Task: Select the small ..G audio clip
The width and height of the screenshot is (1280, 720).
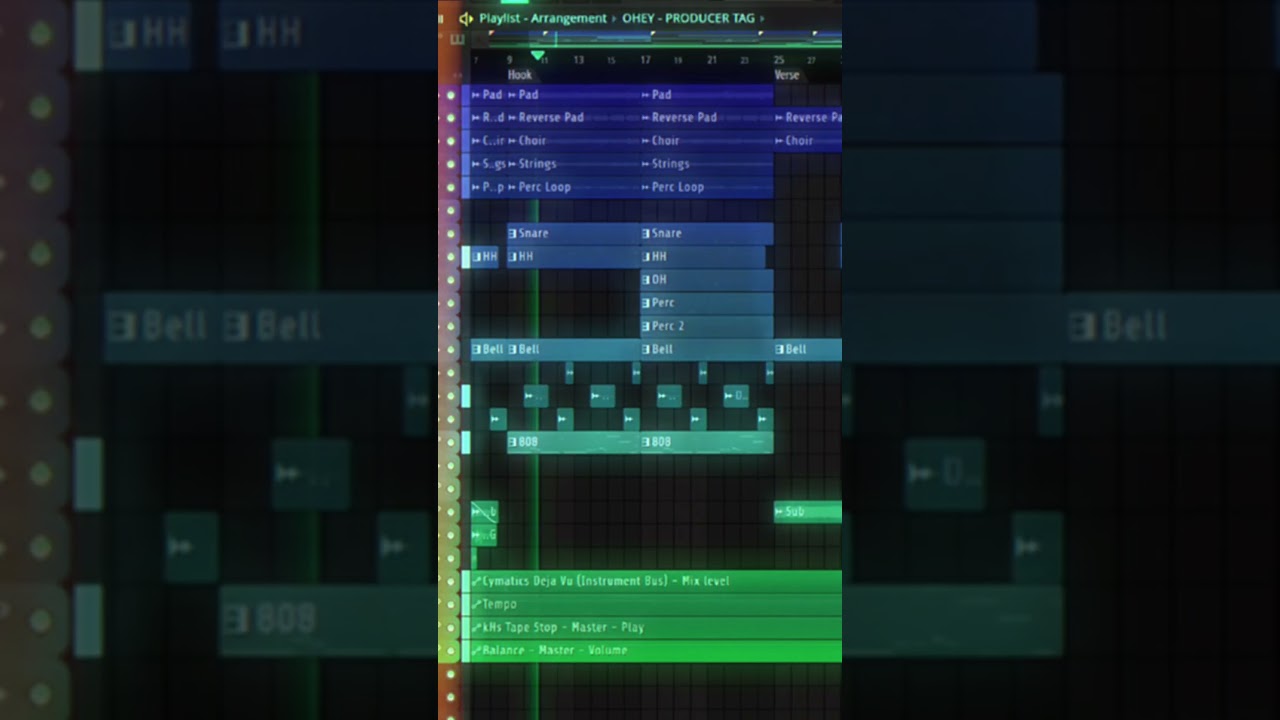Action: click(484, 535)
